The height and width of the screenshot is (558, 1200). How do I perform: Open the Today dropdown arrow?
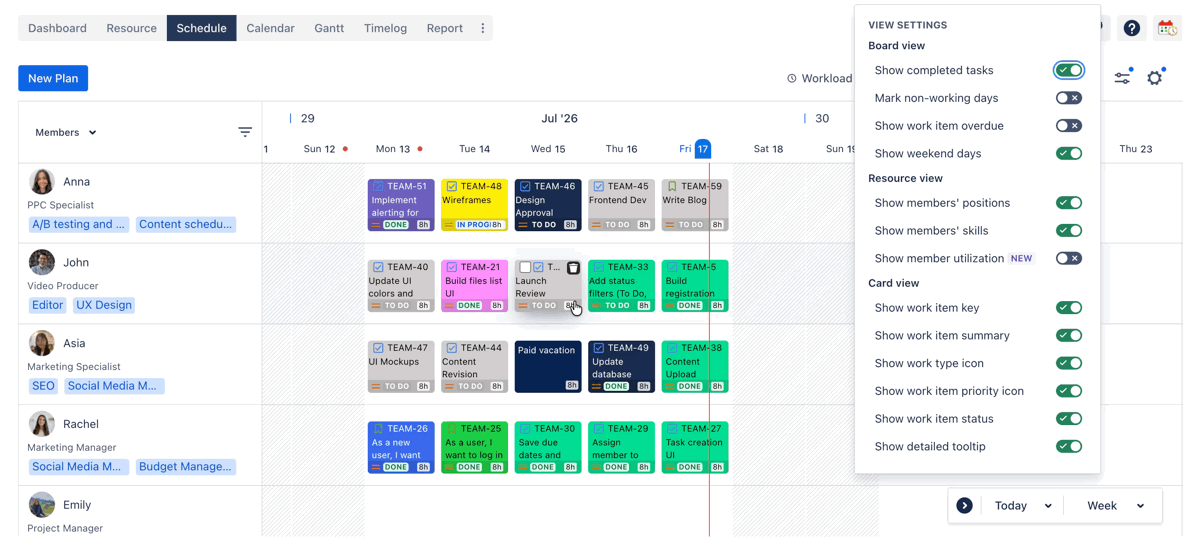tap(1048, 506)
